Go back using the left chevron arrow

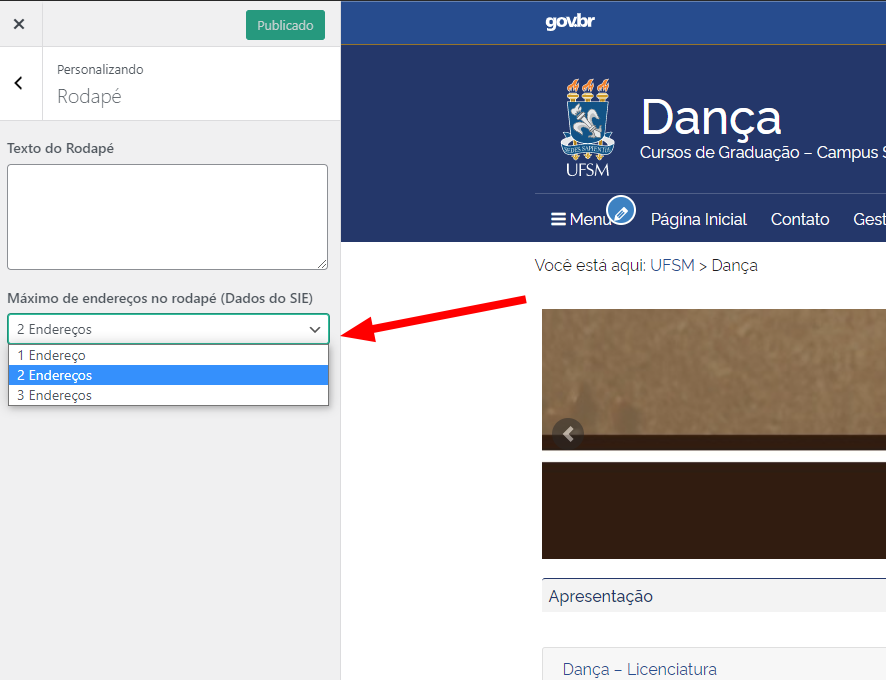point(19,83)
